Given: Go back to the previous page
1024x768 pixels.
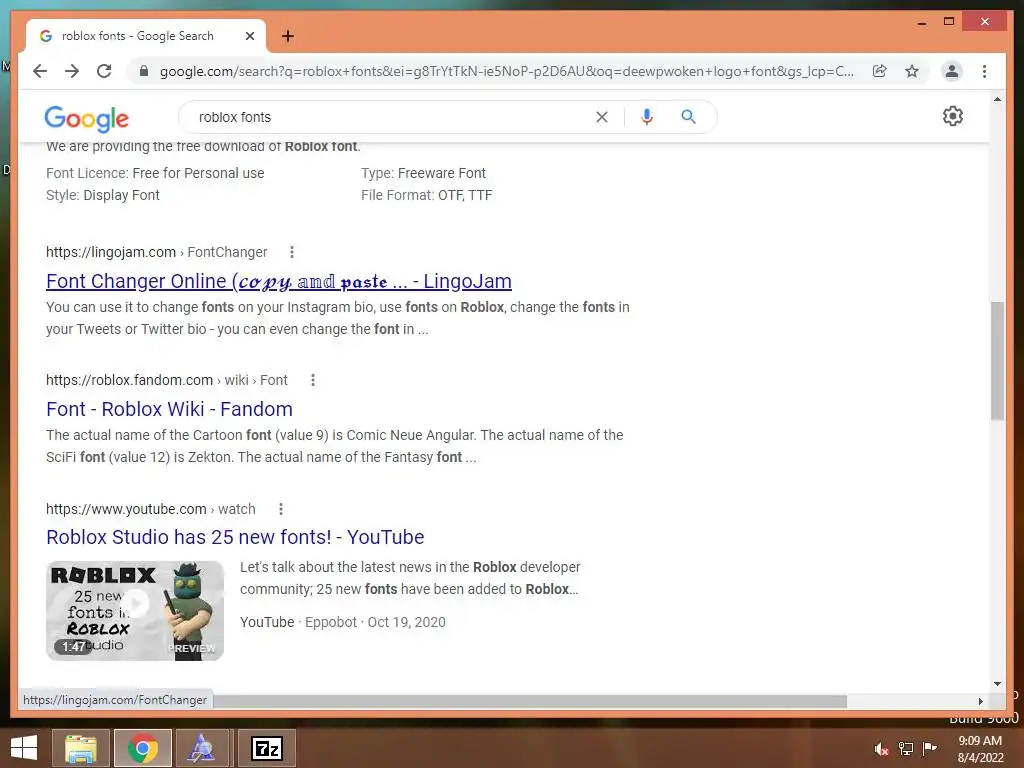Looking at the screenshot, I should click(x=40, y=71).
